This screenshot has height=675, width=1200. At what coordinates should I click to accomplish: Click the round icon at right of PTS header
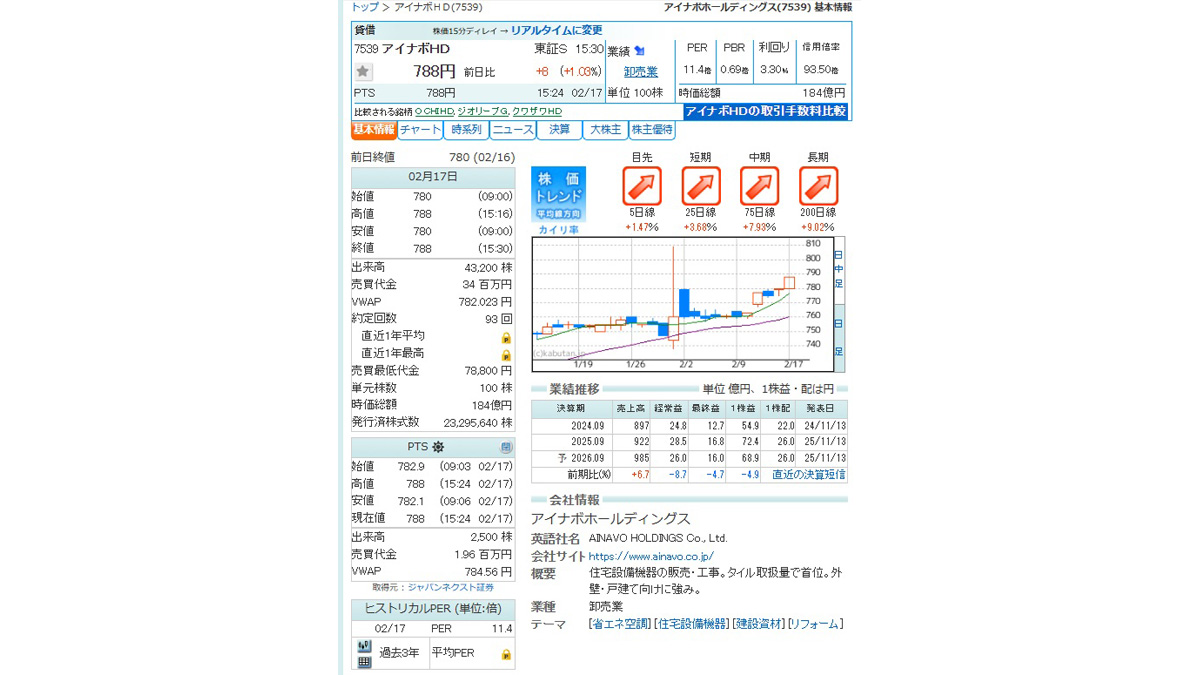(506, 447)
